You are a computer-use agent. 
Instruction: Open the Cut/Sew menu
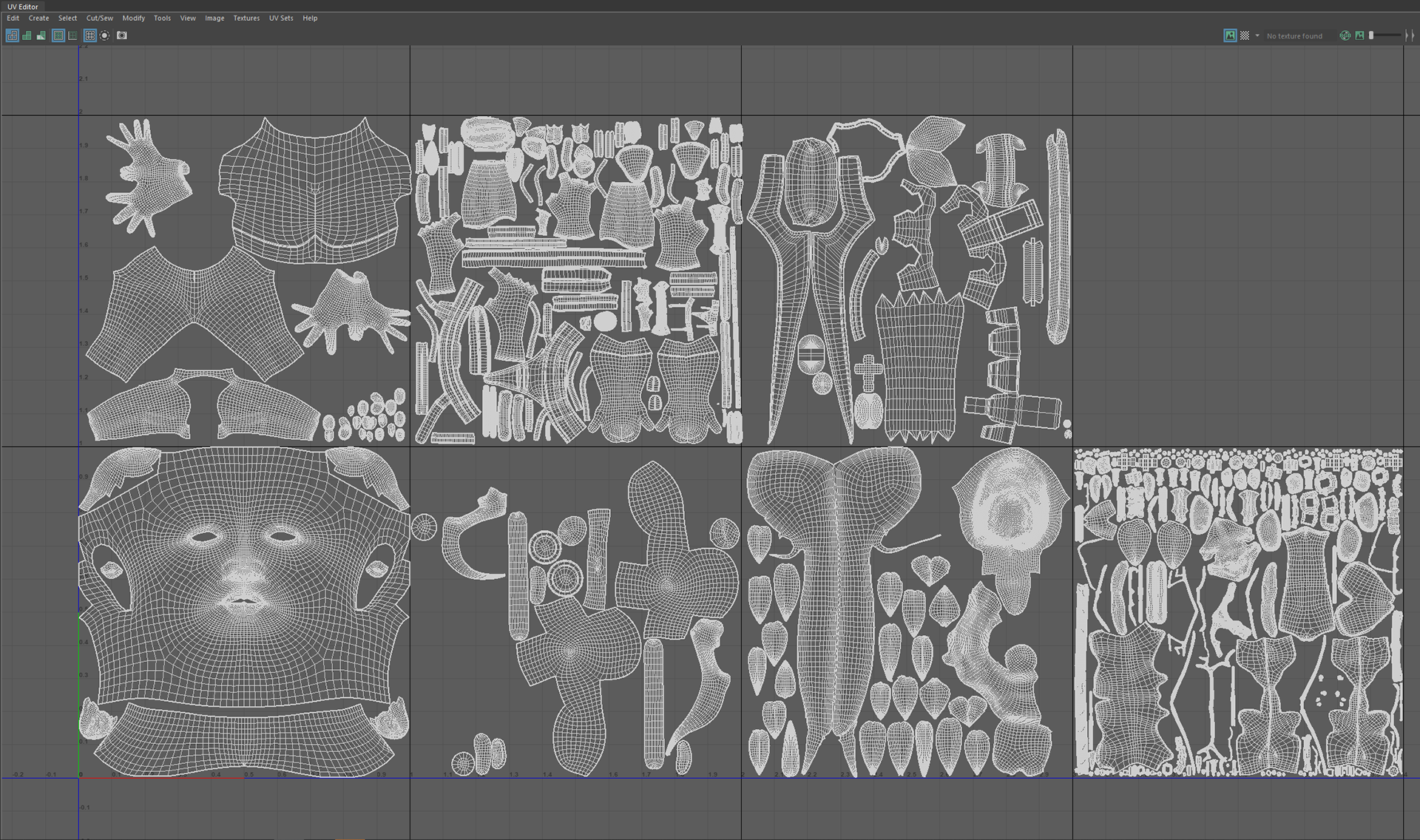coord(100,18)
